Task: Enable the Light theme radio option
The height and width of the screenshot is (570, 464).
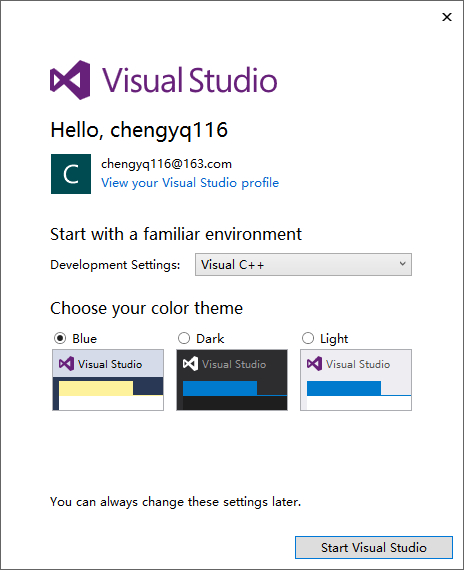Action: (x=308, y=338)
